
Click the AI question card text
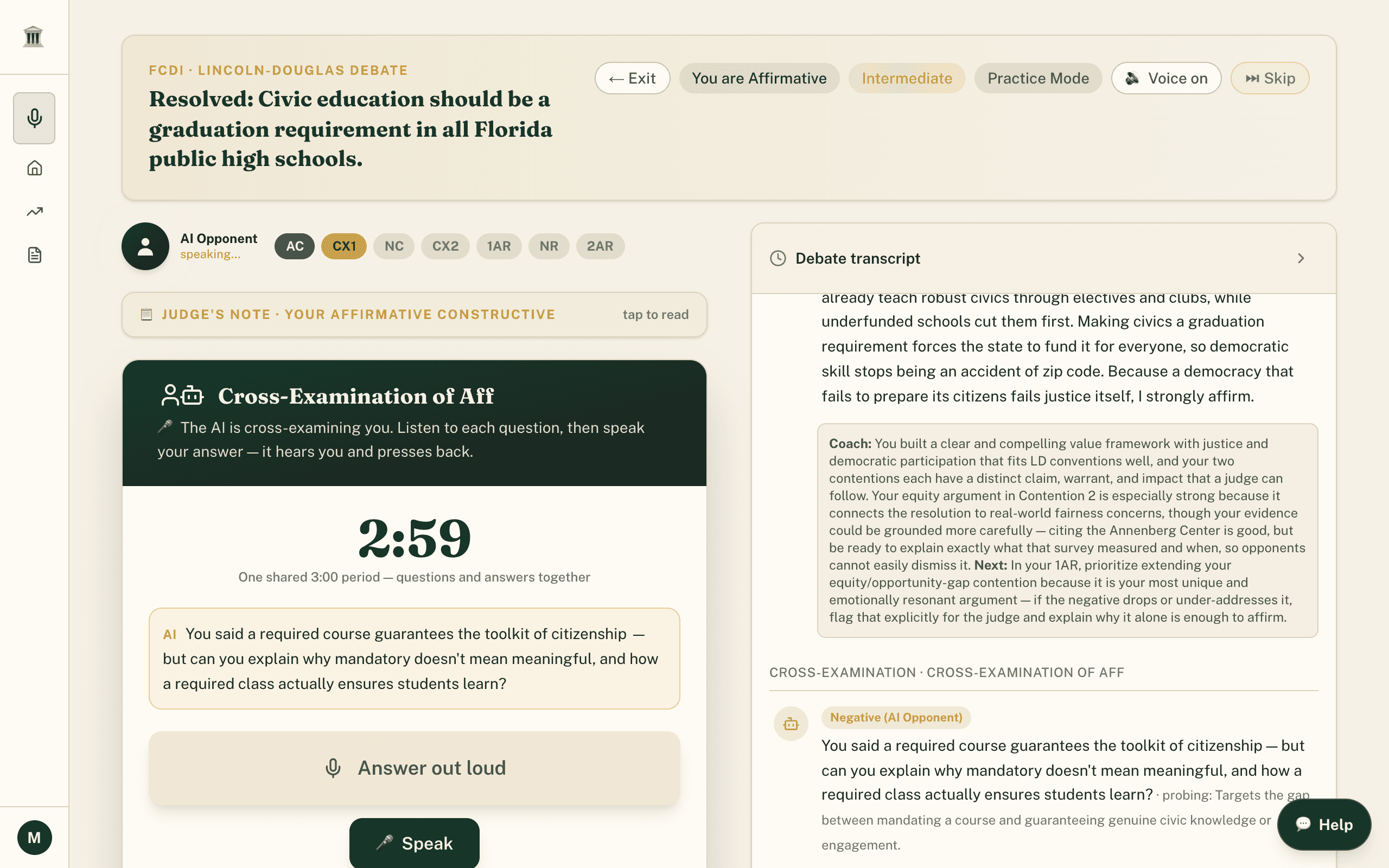(415, 659)
